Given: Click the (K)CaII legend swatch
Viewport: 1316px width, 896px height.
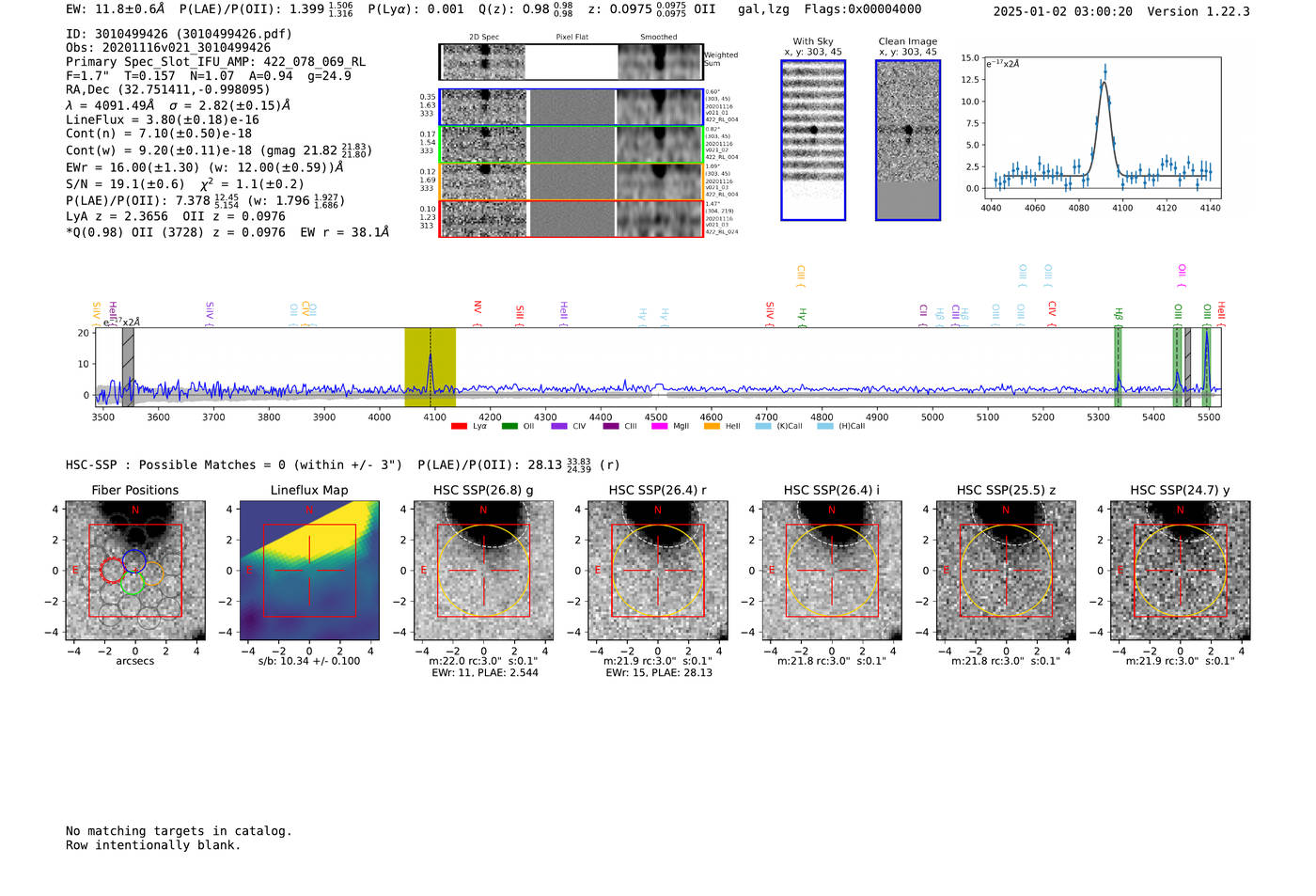Looking at the screenshot, I should (x=763, y=426).
